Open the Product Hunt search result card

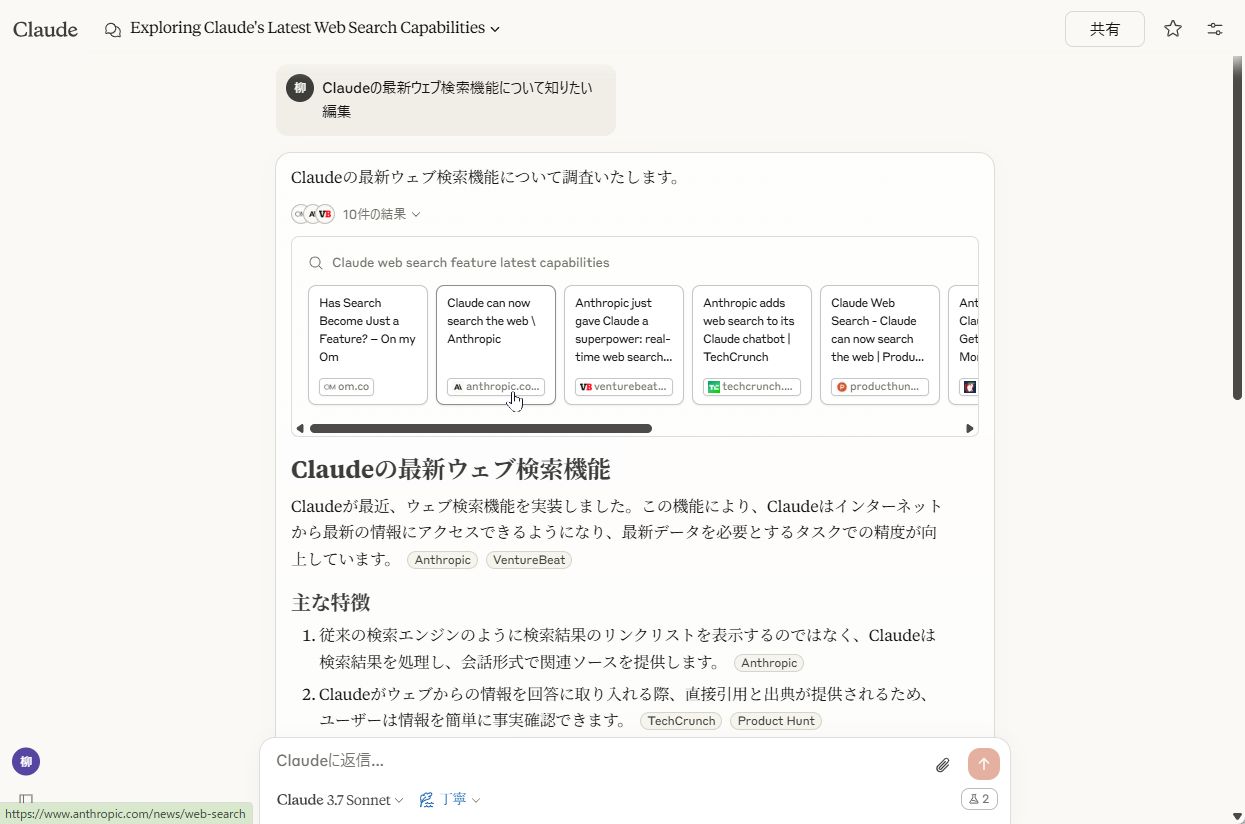click(880, 345)
